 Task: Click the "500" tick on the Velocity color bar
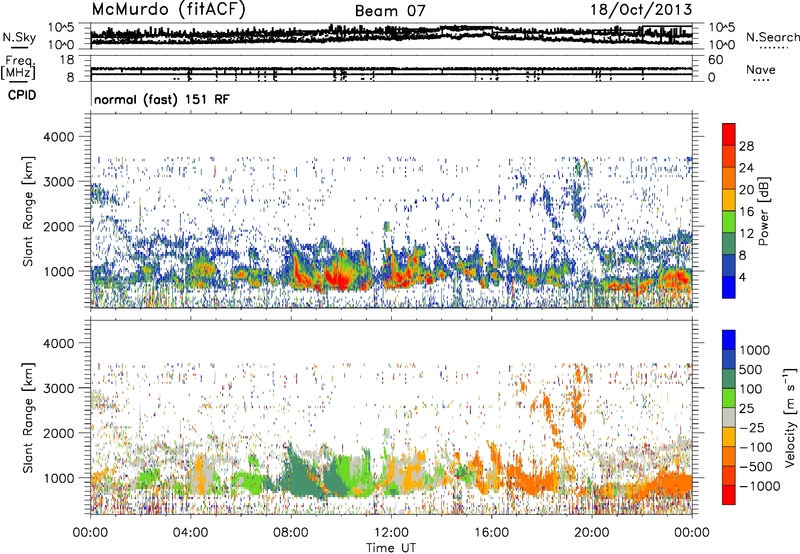pyautogui.click(x=751, y=370)
